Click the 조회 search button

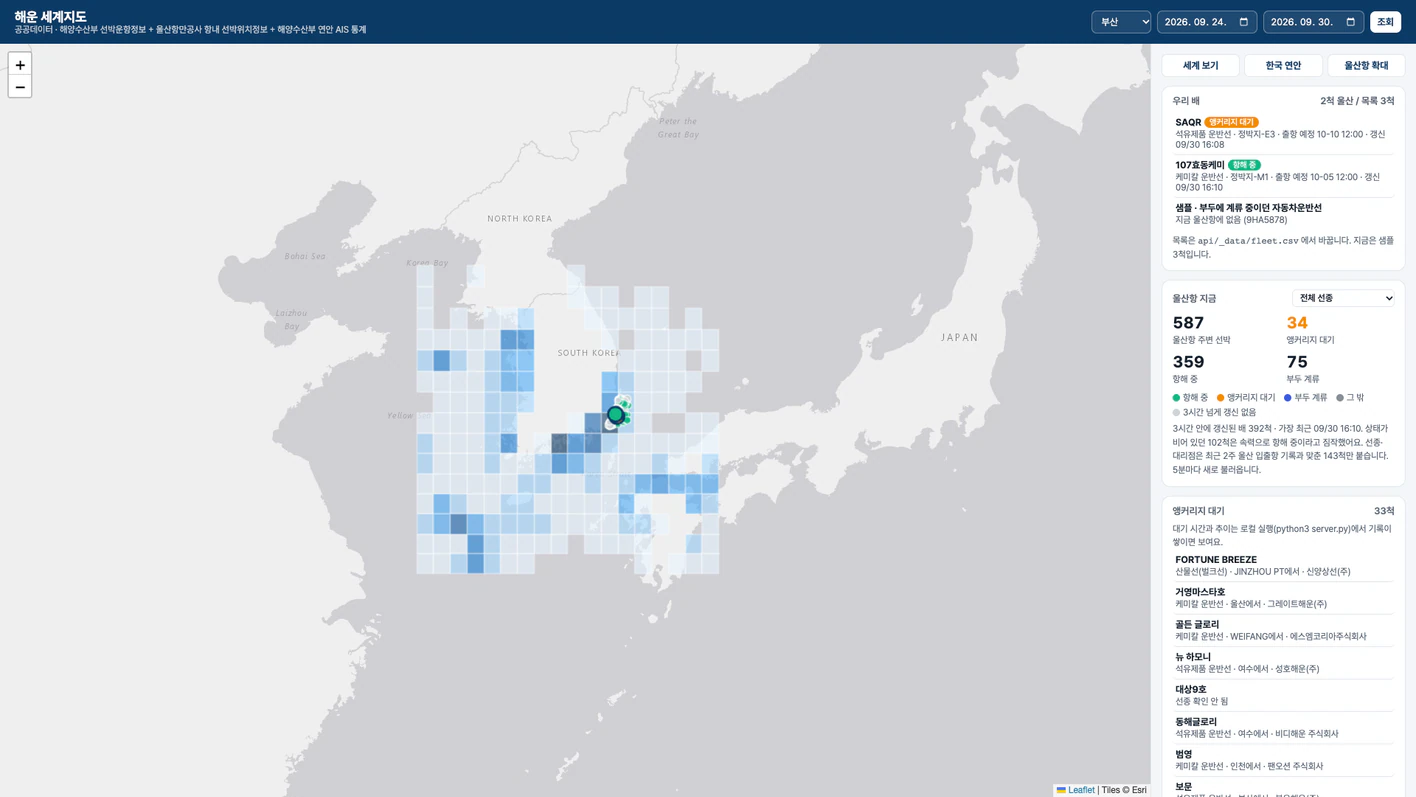pos(1385,22)
